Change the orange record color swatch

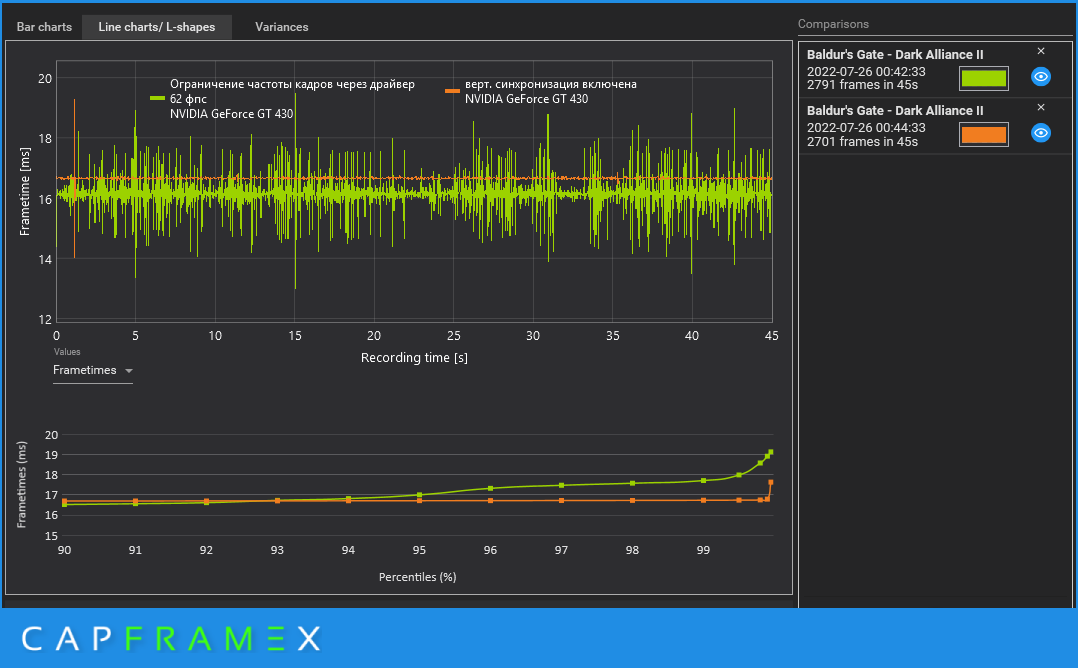(x=983, y=134)
